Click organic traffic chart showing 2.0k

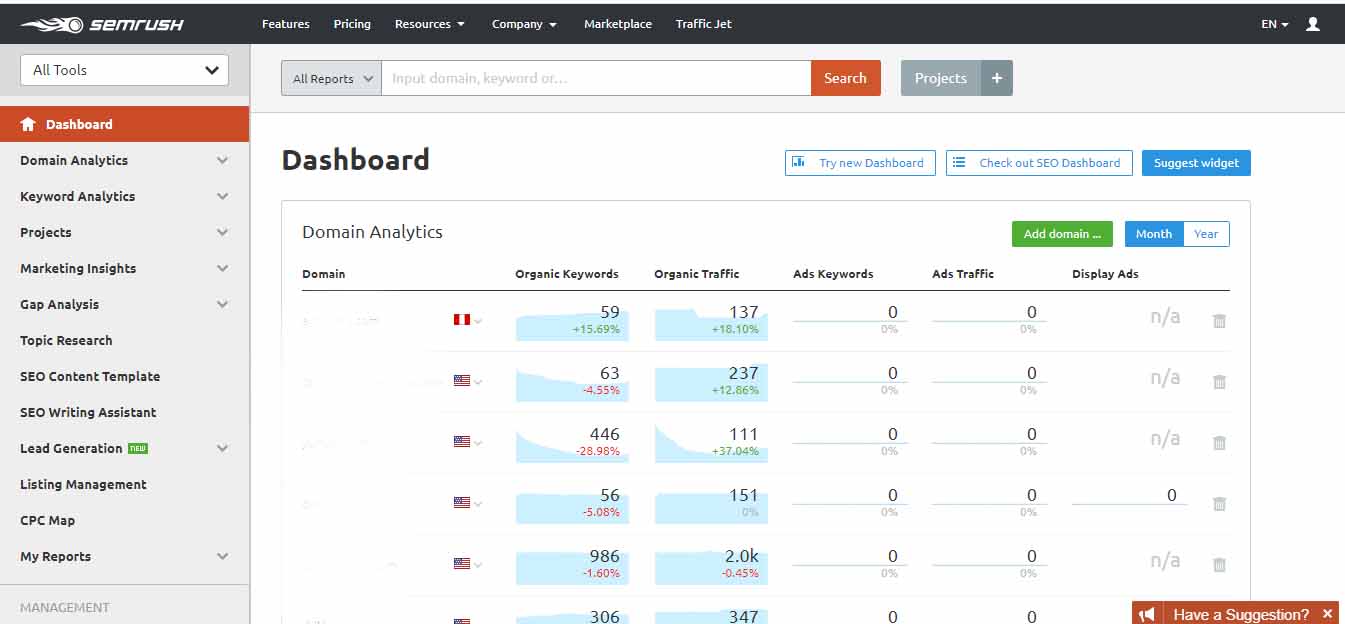tap(712, 566)
